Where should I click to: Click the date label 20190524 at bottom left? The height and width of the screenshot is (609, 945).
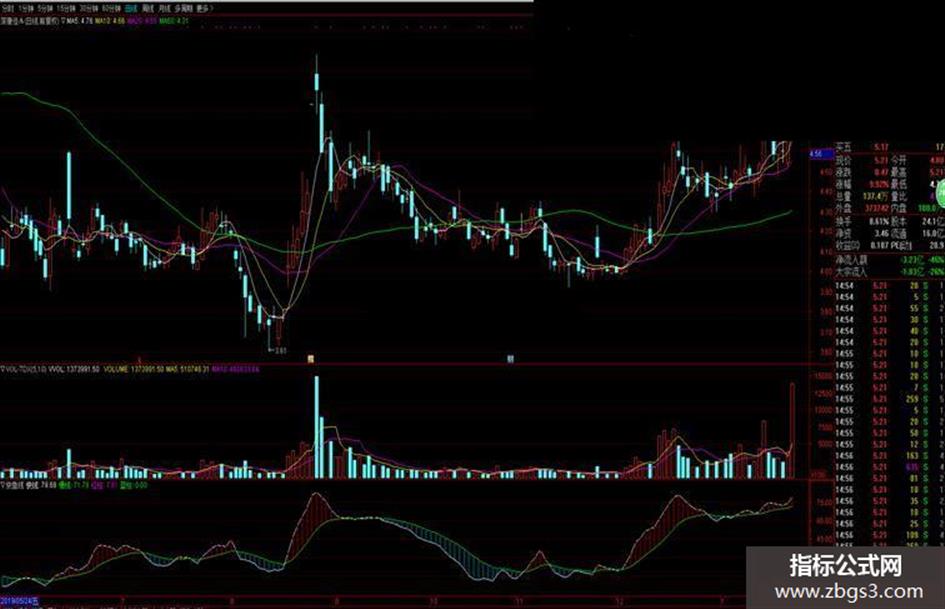[19, 601]
